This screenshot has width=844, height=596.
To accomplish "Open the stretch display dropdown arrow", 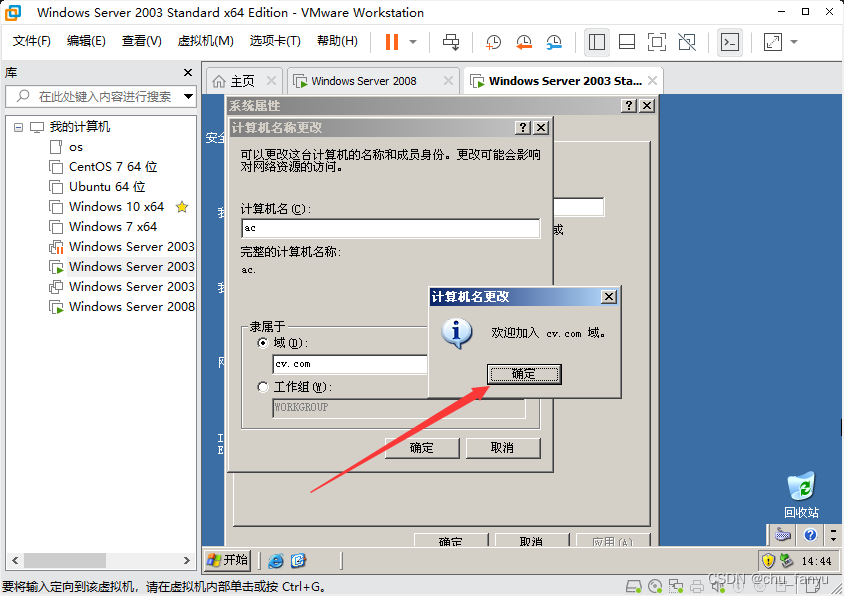I will [794, 41].
